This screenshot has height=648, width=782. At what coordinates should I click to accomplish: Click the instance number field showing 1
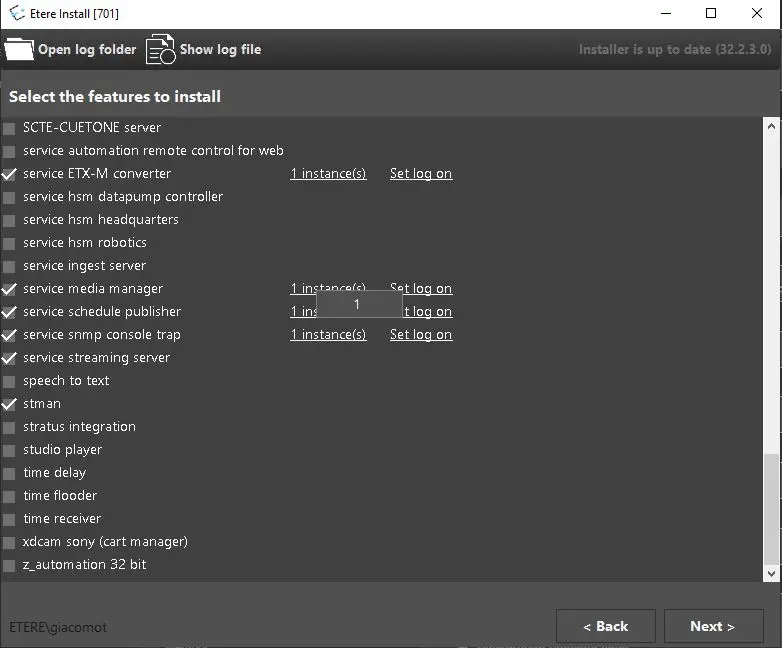(358, 305)
